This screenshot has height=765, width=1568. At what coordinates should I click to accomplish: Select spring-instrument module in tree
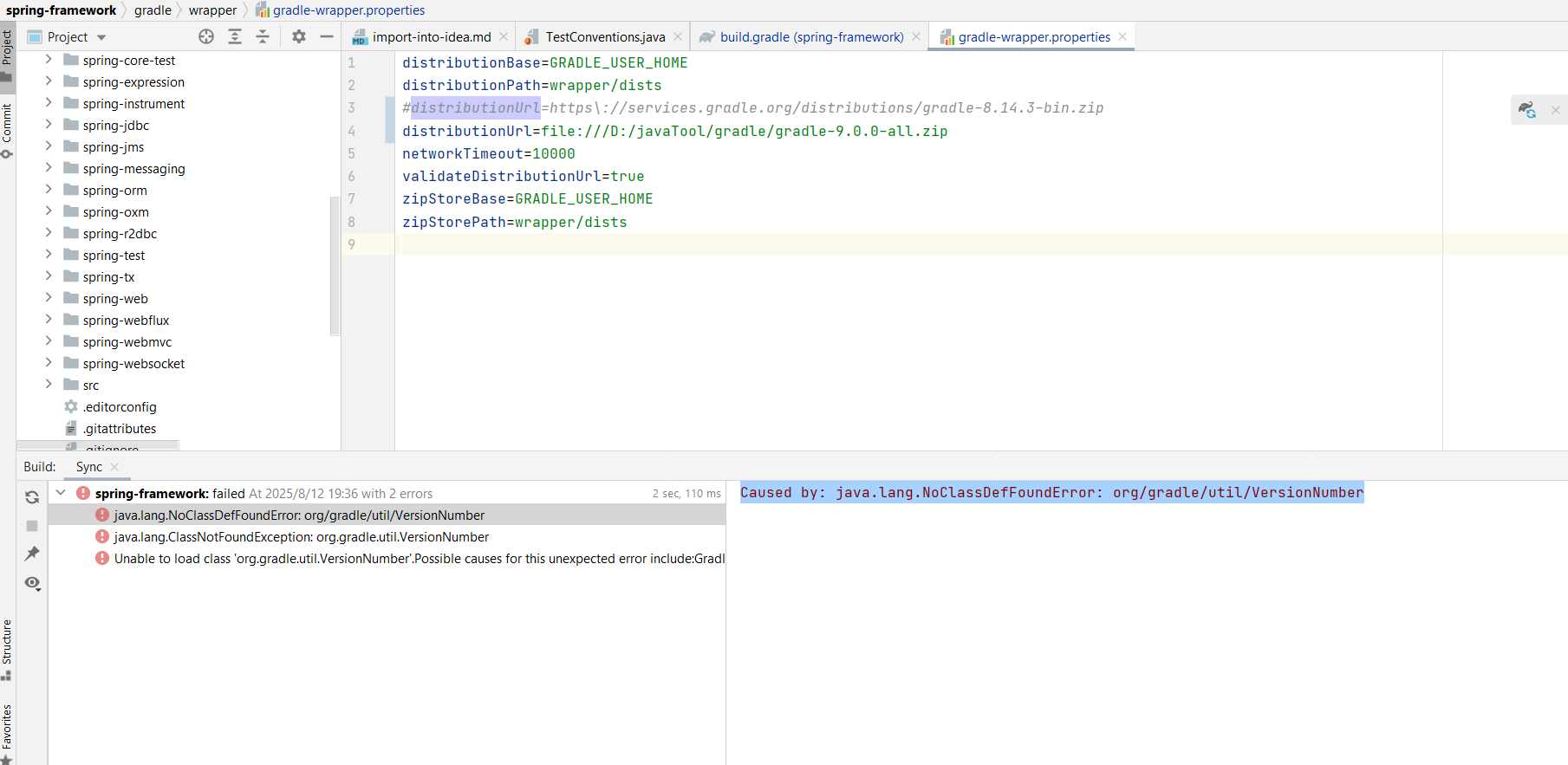click(x=133, y=104)
